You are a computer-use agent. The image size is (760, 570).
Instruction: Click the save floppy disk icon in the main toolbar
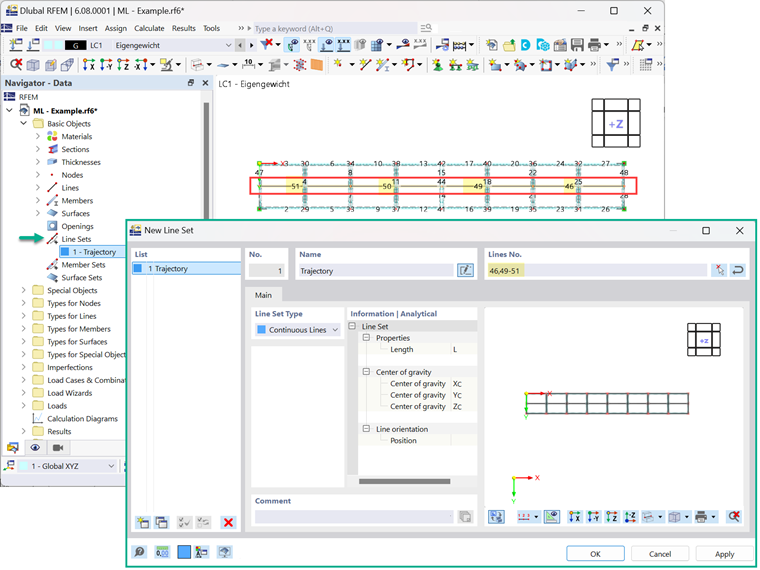pyautogui.click(x=577, y=45)
